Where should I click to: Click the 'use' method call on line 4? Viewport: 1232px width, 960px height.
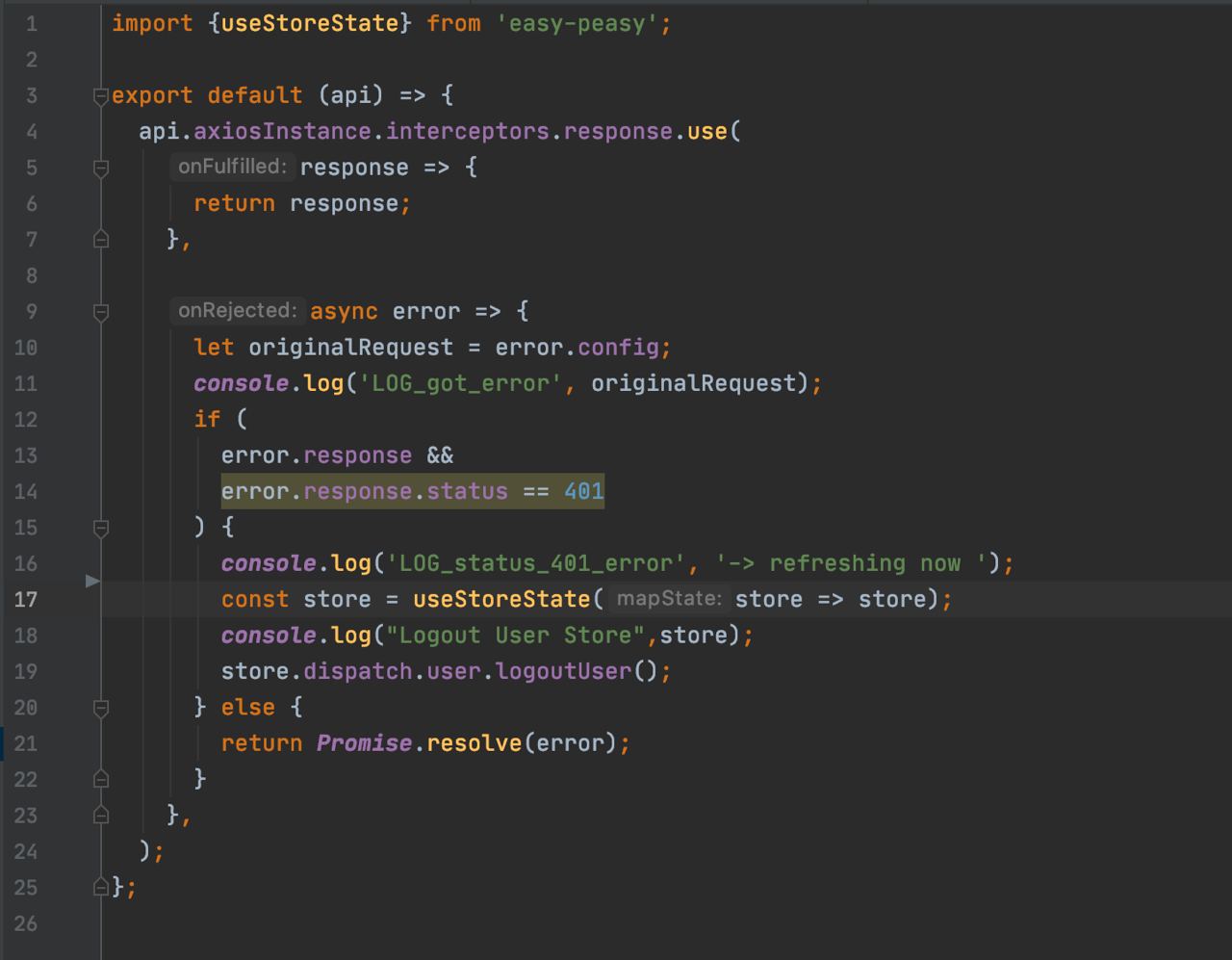707,131
